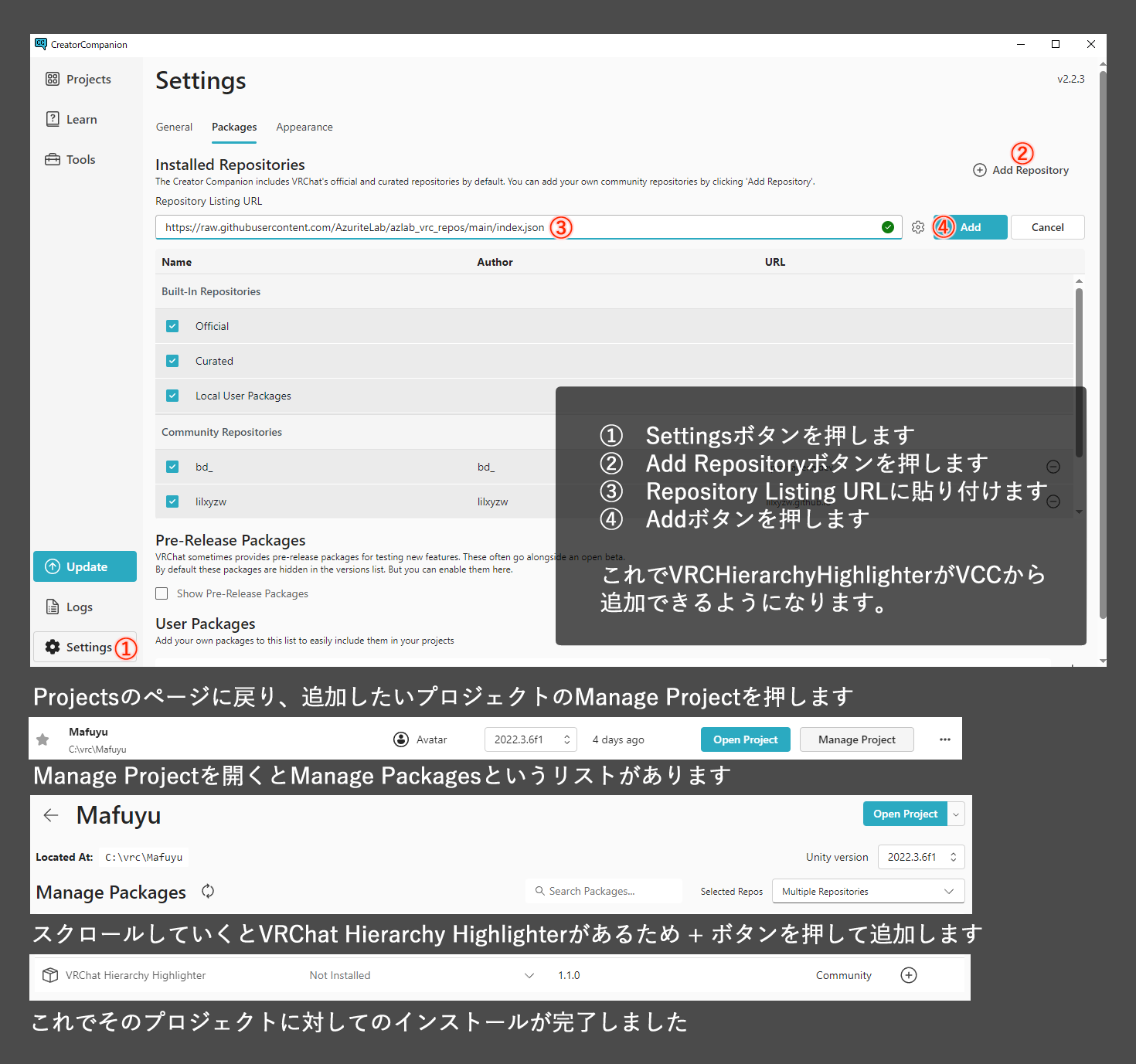The height and width of the screenshot is (1064, 1136).
Task: Click the Add Repository plus button
Action: (x=1021, y=170)
